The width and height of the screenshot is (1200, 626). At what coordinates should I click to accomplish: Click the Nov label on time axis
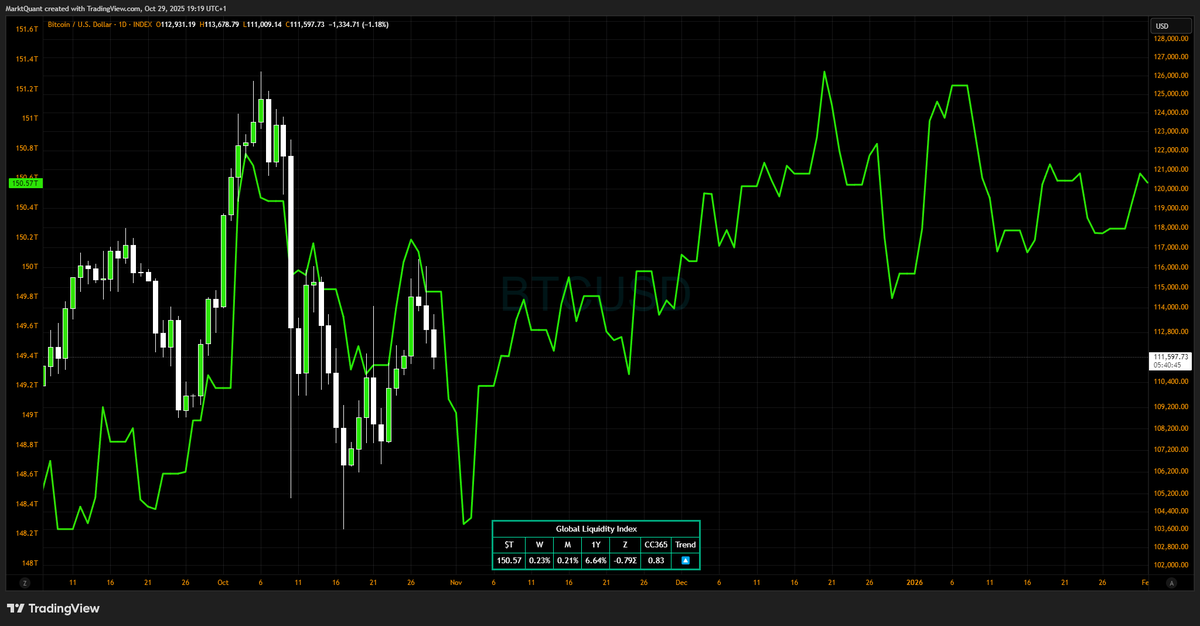pyautogui.click(x=455, y=581)
